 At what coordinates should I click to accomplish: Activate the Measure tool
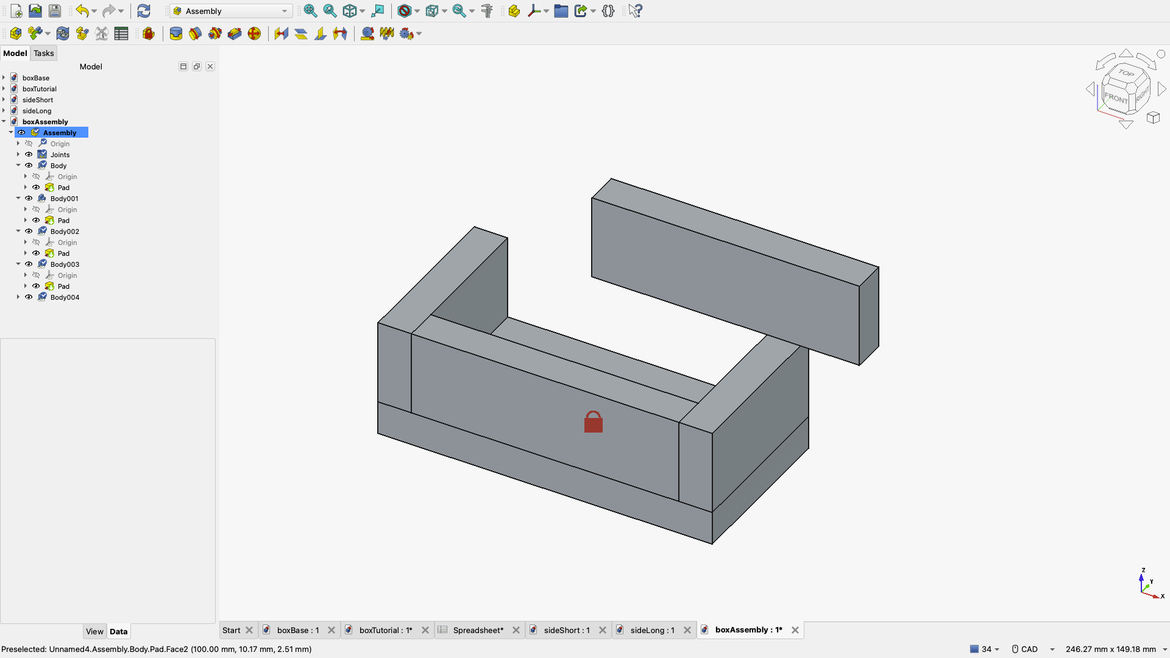[486, 11]
